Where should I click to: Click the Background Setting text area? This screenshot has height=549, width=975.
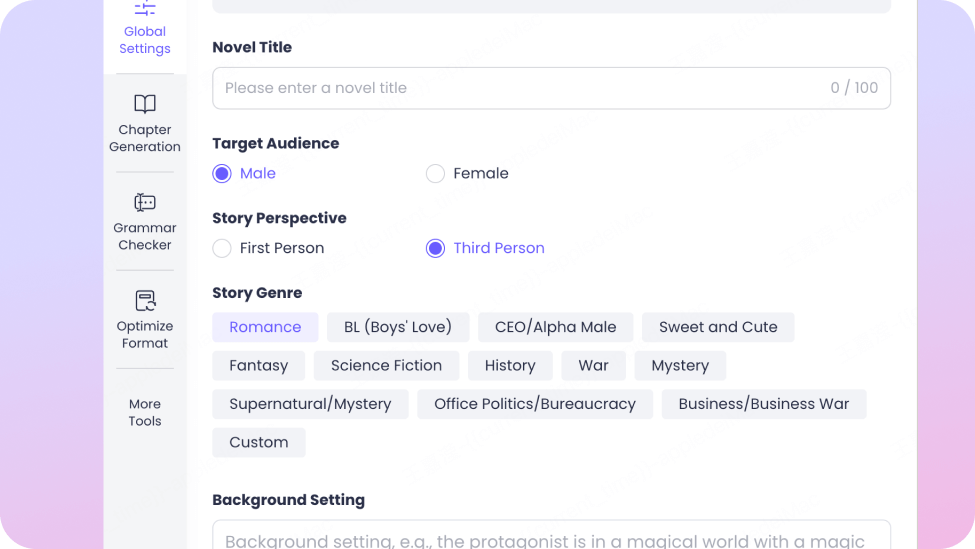[551, 538]
